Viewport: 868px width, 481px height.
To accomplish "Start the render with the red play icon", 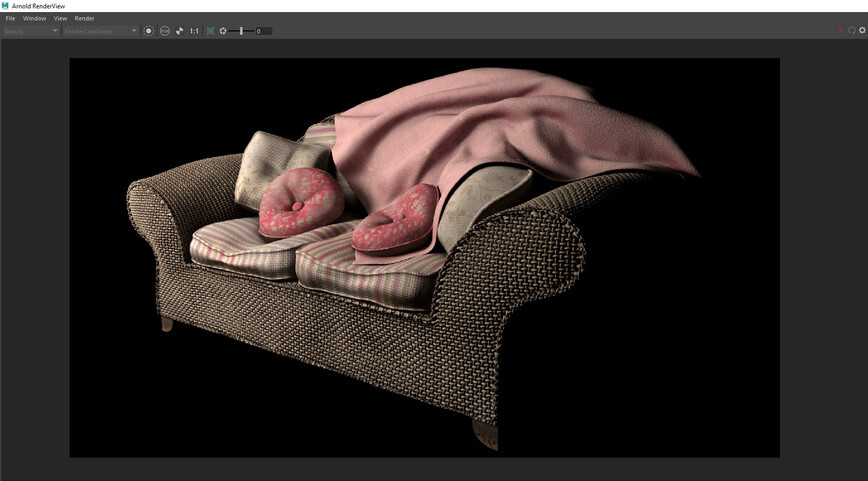I will click(x=841, y=30).
